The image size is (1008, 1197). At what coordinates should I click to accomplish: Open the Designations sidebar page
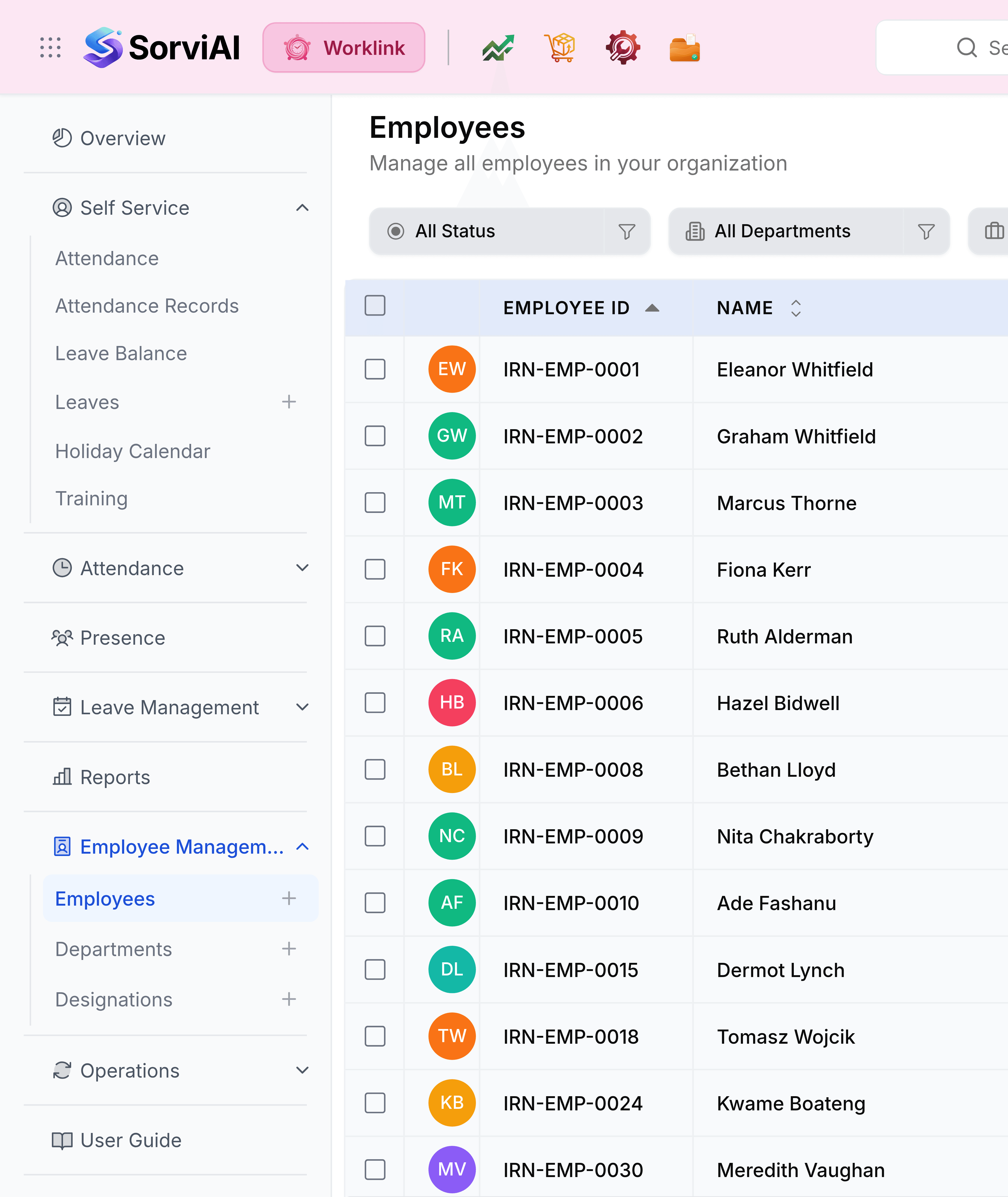pyautogui.click(x=114, y=999)
